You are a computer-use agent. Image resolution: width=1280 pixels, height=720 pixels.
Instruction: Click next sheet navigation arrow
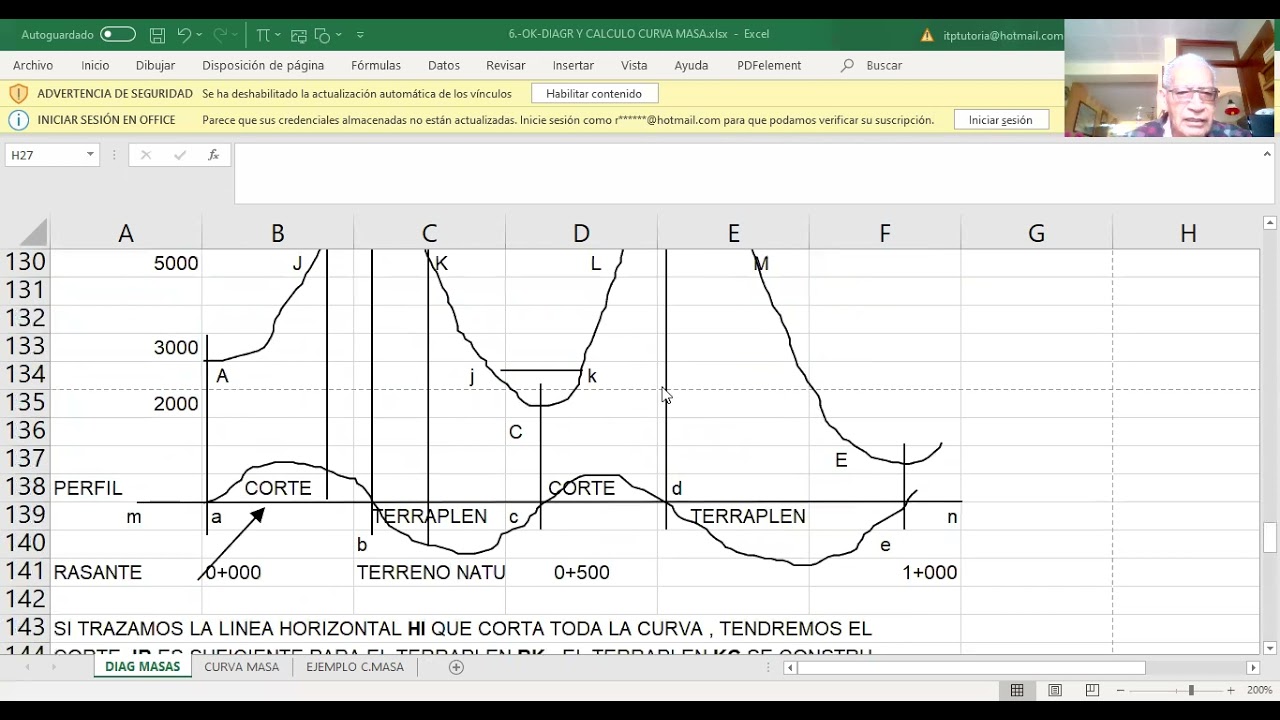coord(54,667)
